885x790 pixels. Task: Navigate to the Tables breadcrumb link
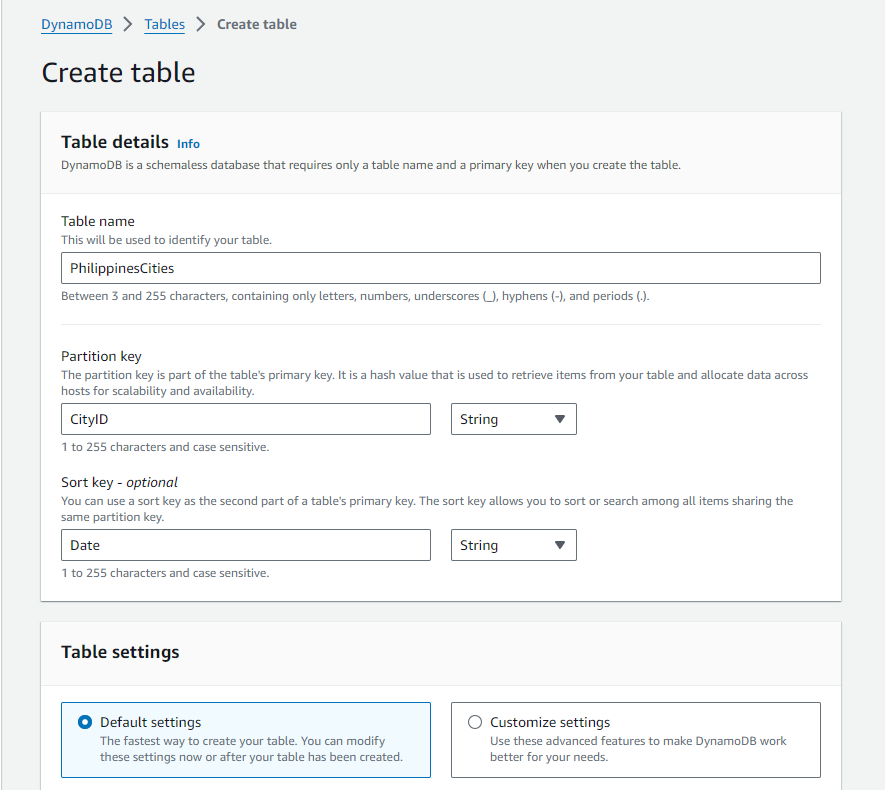pyautogui.click(x=164, y=24)
